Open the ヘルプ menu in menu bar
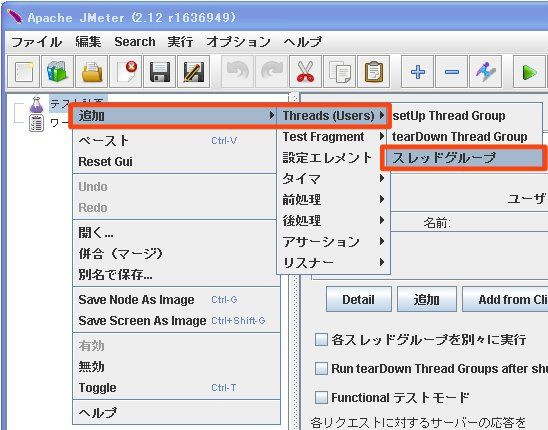The image size is (548, 430). 302,42
